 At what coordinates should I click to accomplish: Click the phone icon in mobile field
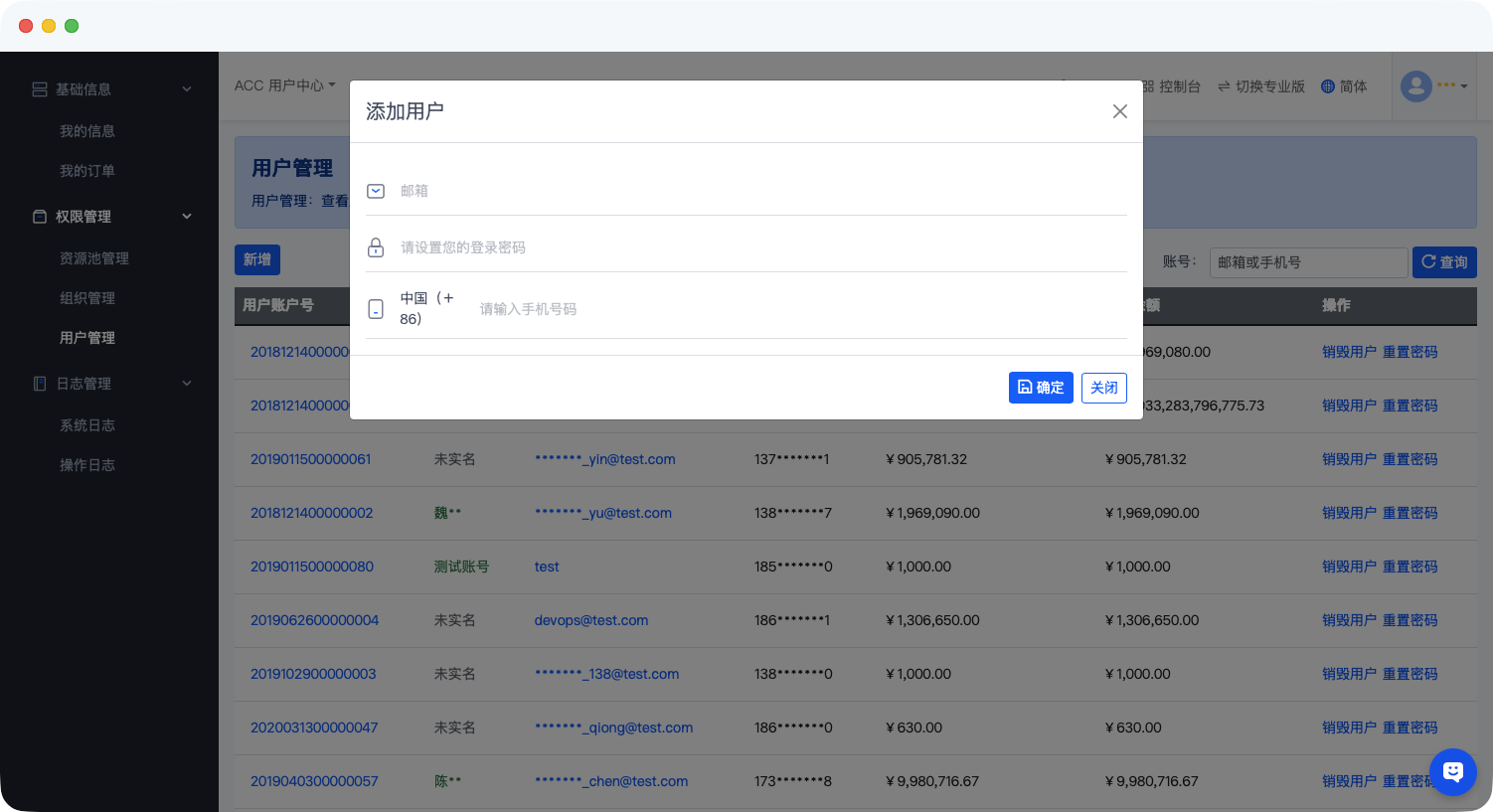(376, 309)
